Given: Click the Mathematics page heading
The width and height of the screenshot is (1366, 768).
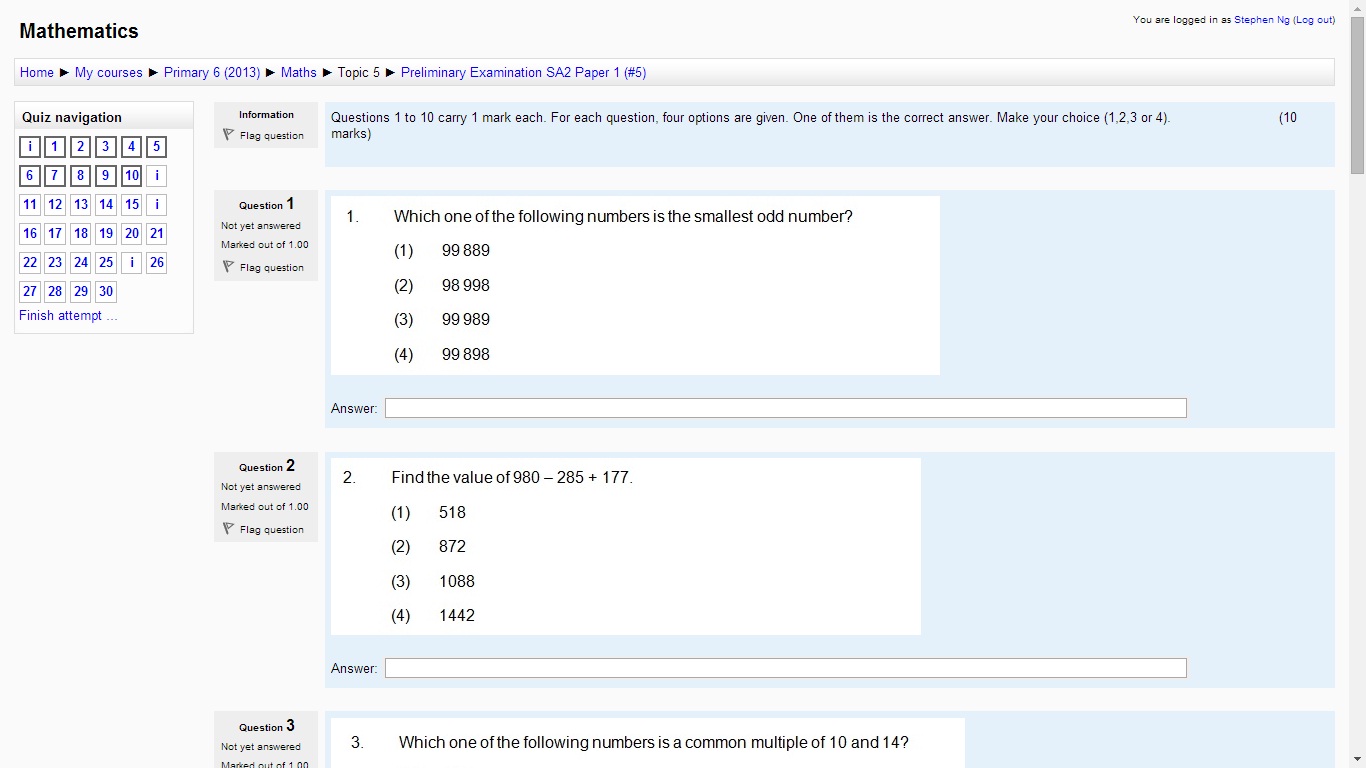Looking at the screenshot, I should click(79, 31).
